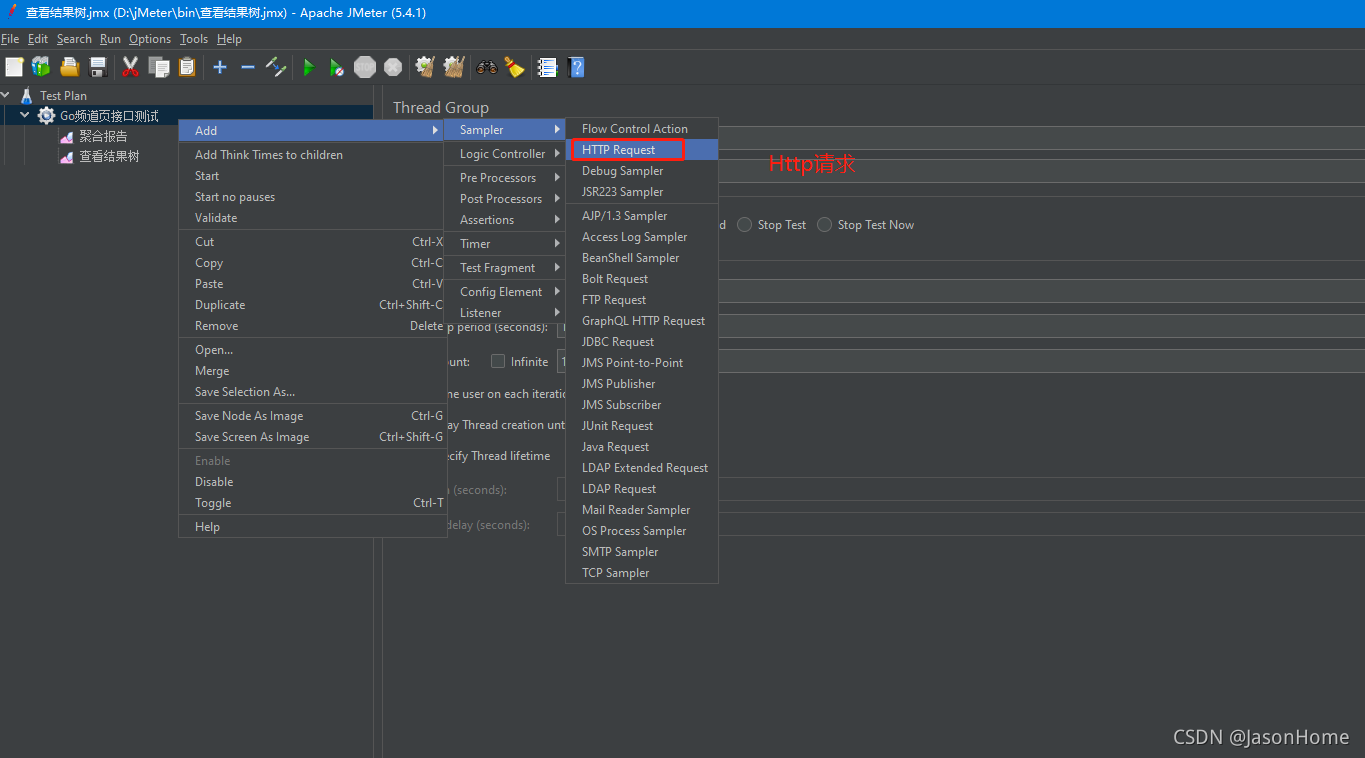
Task: Click Validate in the context menu
Action: coord(312,218)
